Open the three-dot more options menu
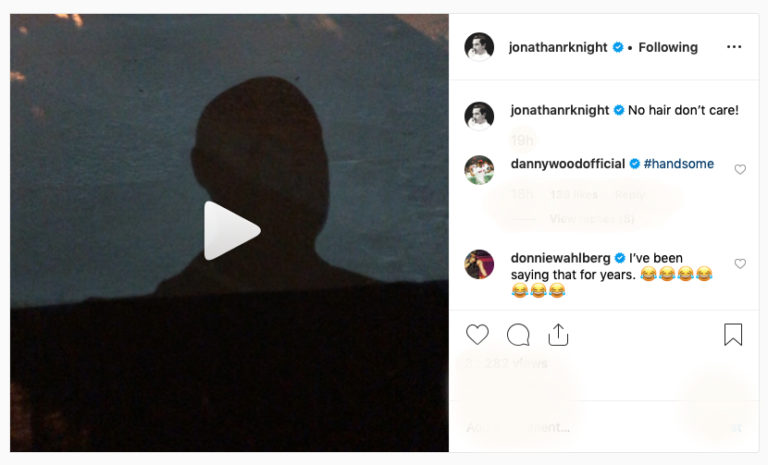768x465 pixels. (734, 47)
